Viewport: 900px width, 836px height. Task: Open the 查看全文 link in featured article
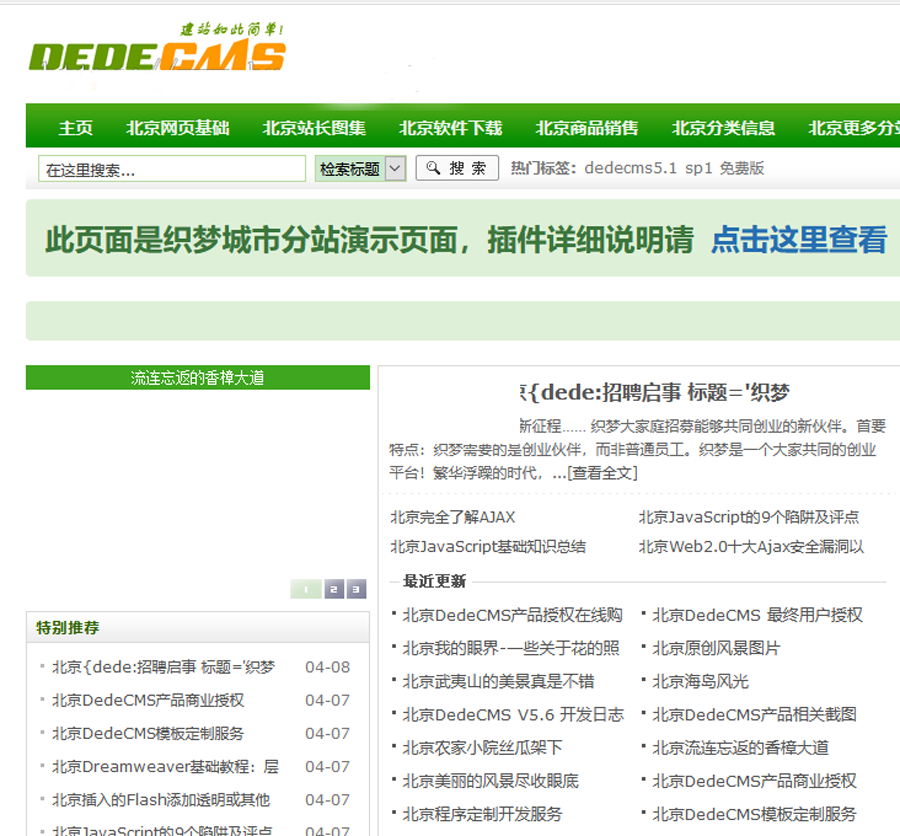(602, 473)
